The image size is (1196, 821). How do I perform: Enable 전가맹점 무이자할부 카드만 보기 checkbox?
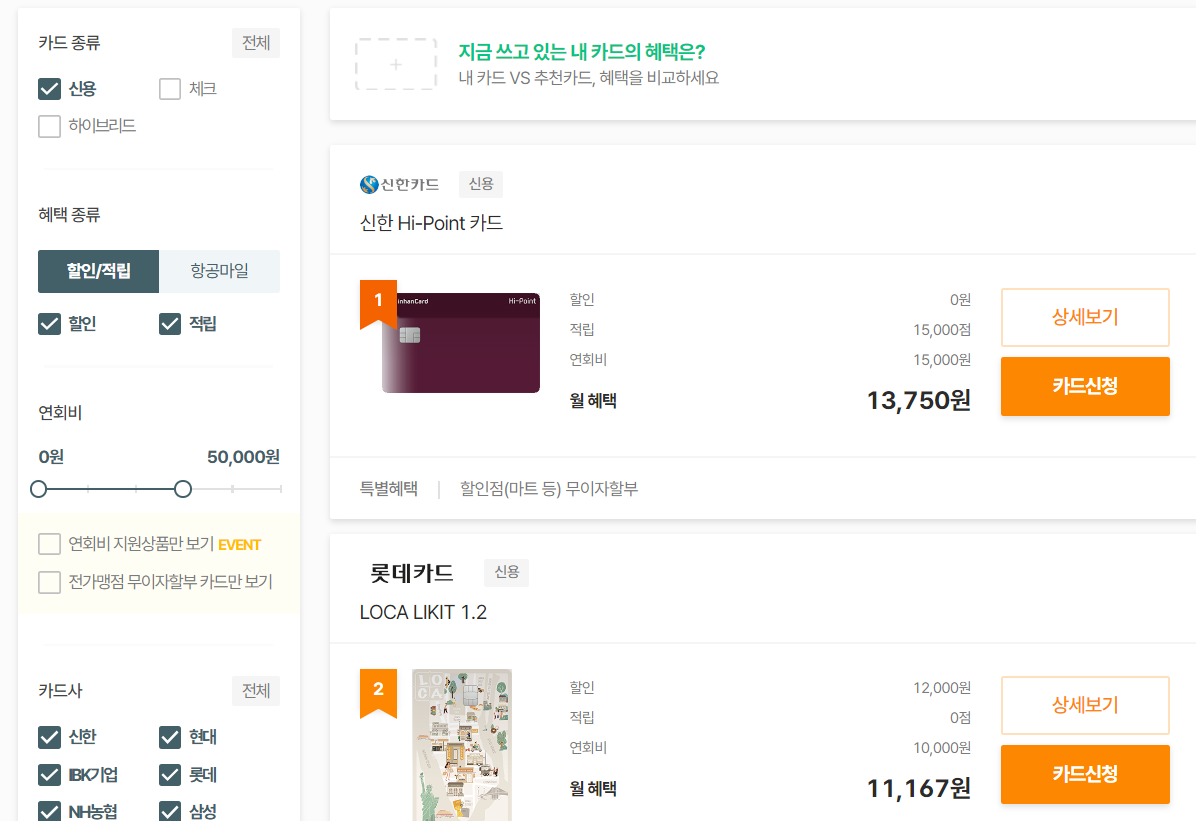pos(50,582)
